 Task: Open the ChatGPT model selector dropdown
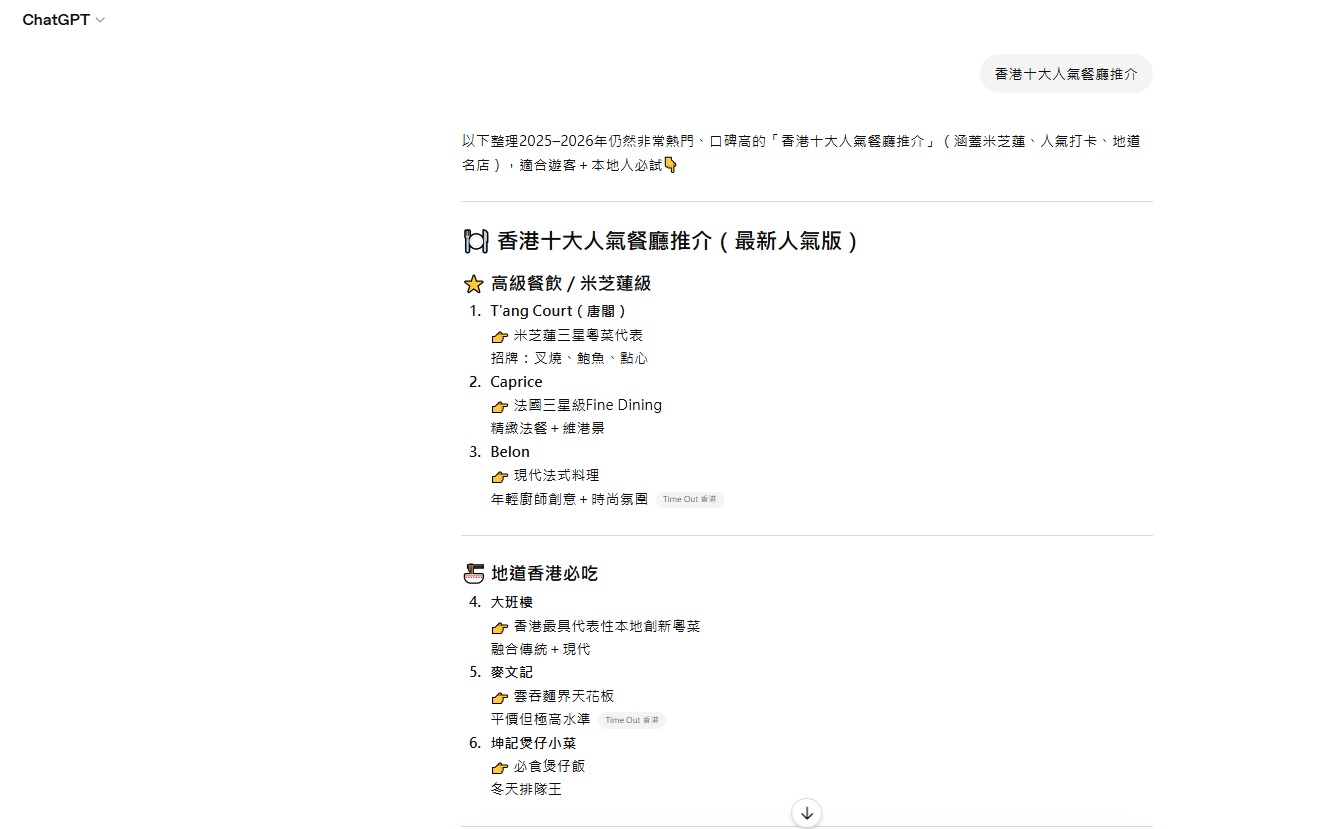pyautogui.click(x=64, y=20)
